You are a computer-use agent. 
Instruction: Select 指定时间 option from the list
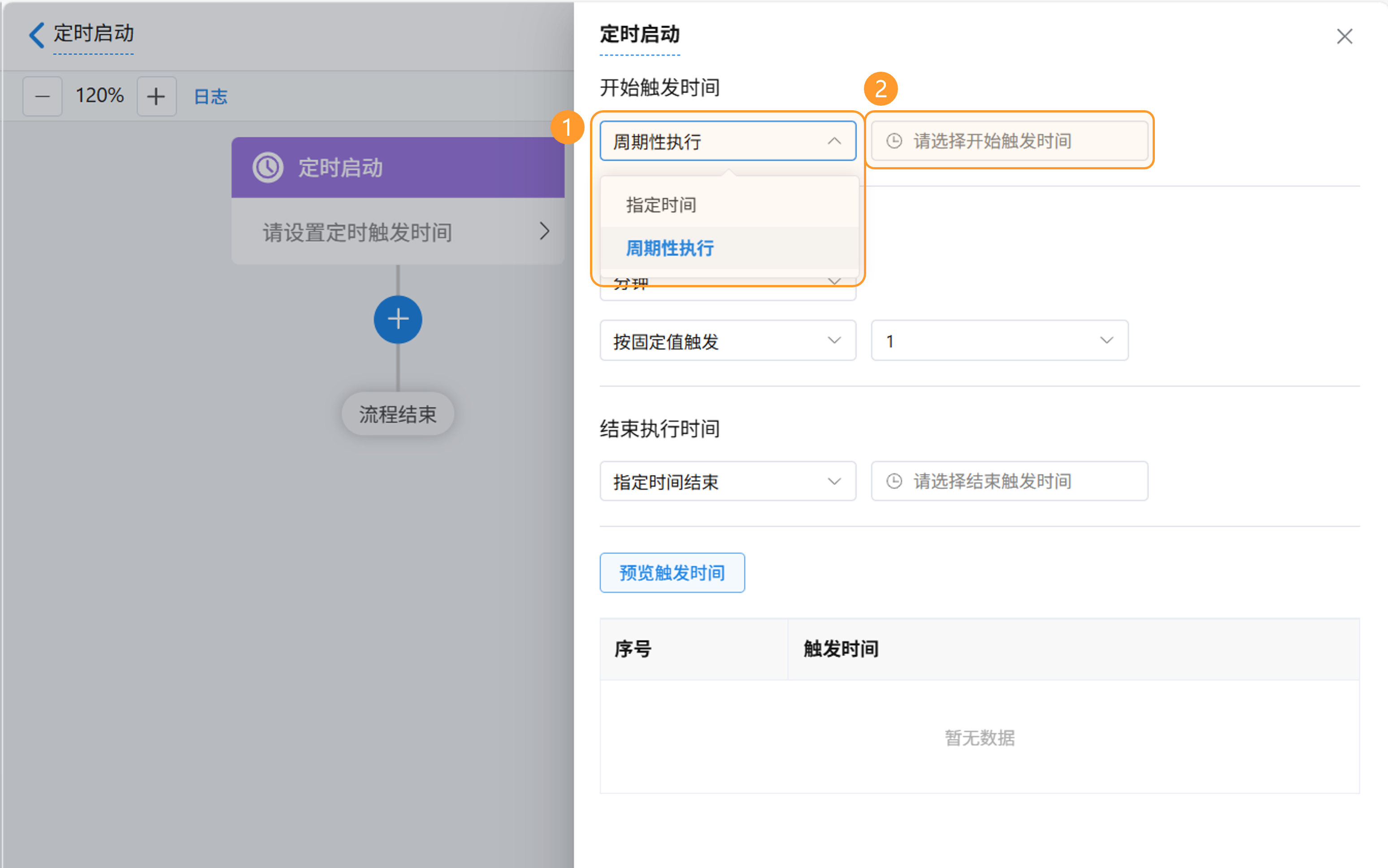point(661,205)
